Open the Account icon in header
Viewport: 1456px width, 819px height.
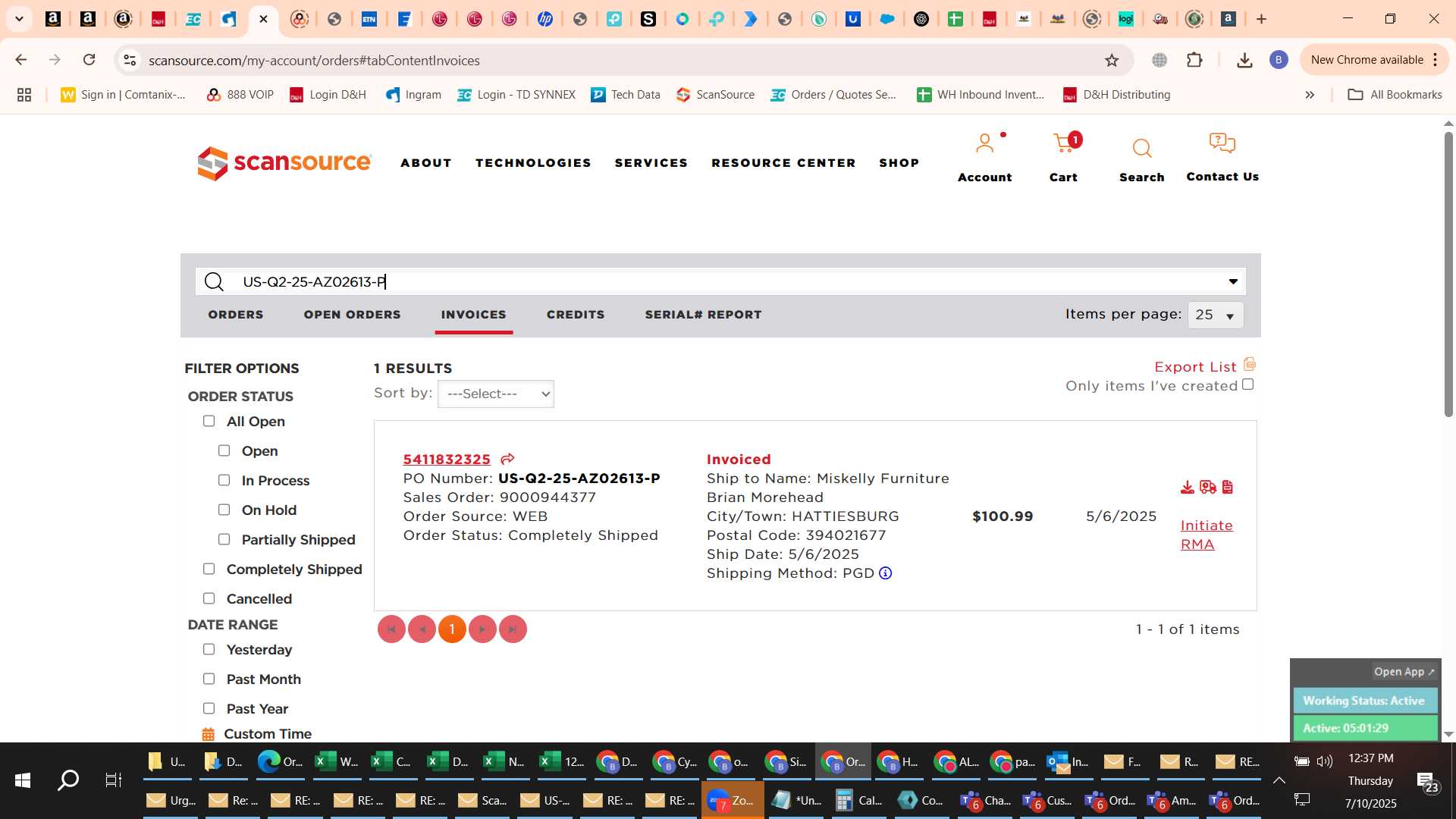984,144
